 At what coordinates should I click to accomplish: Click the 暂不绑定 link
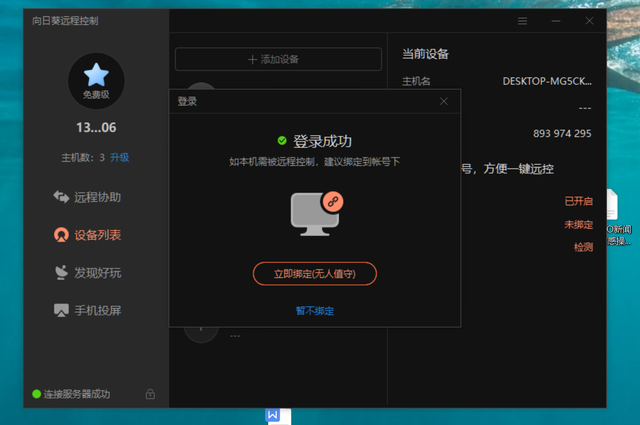point(315,311)
